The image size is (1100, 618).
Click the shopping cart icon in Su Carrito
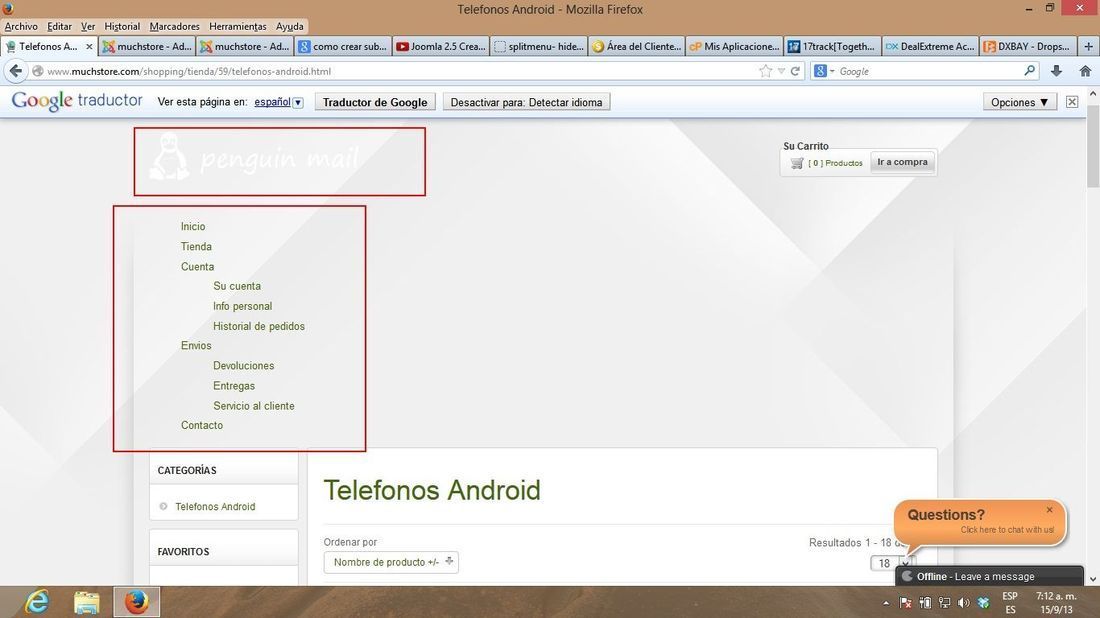pyautogui.click(x=796, y=163)
